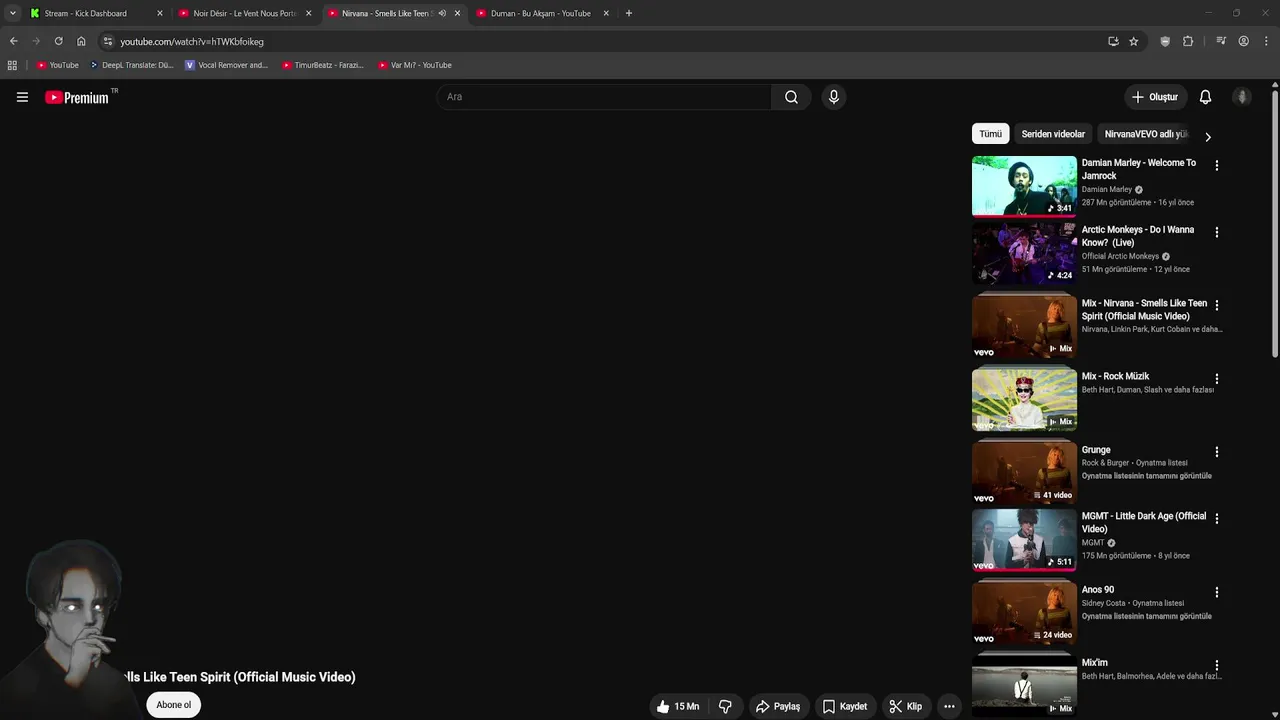Save the video with Kaydet

845,706
